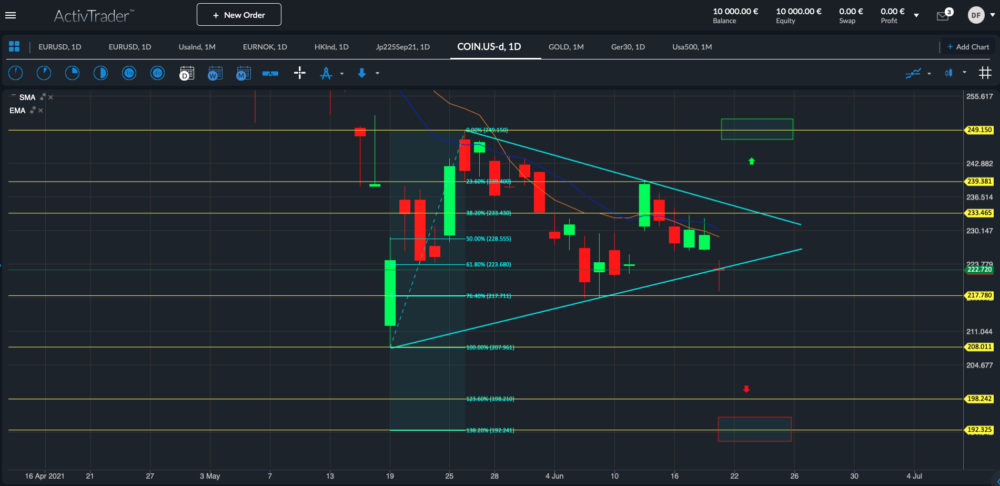Click the blue down-arrow marker tool
The height and width of the screenshot is (486, 1000).
pyautogui.click(x=362, y=73)
